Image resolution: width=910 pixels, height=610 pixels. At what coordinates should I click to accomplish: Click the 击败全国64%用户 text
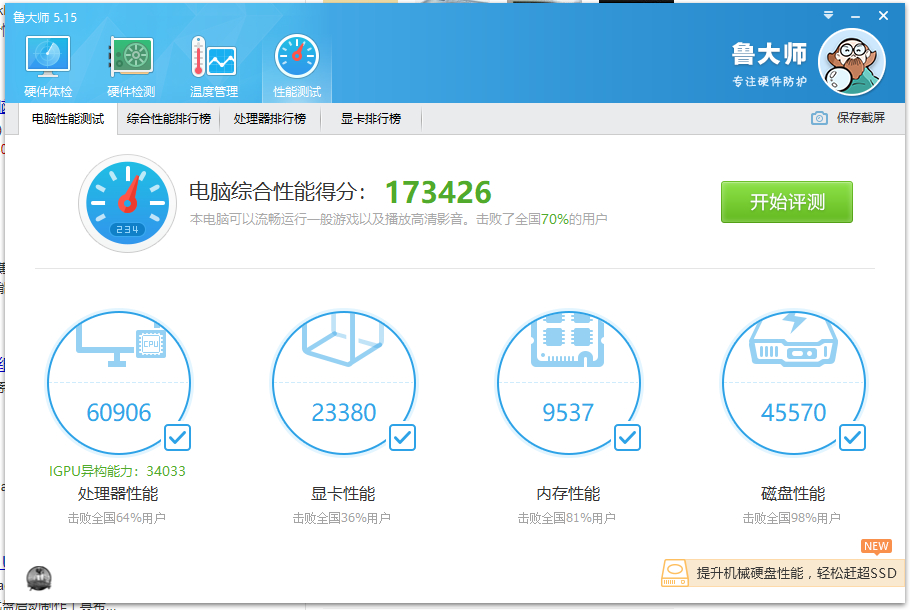tap(117, 518)
